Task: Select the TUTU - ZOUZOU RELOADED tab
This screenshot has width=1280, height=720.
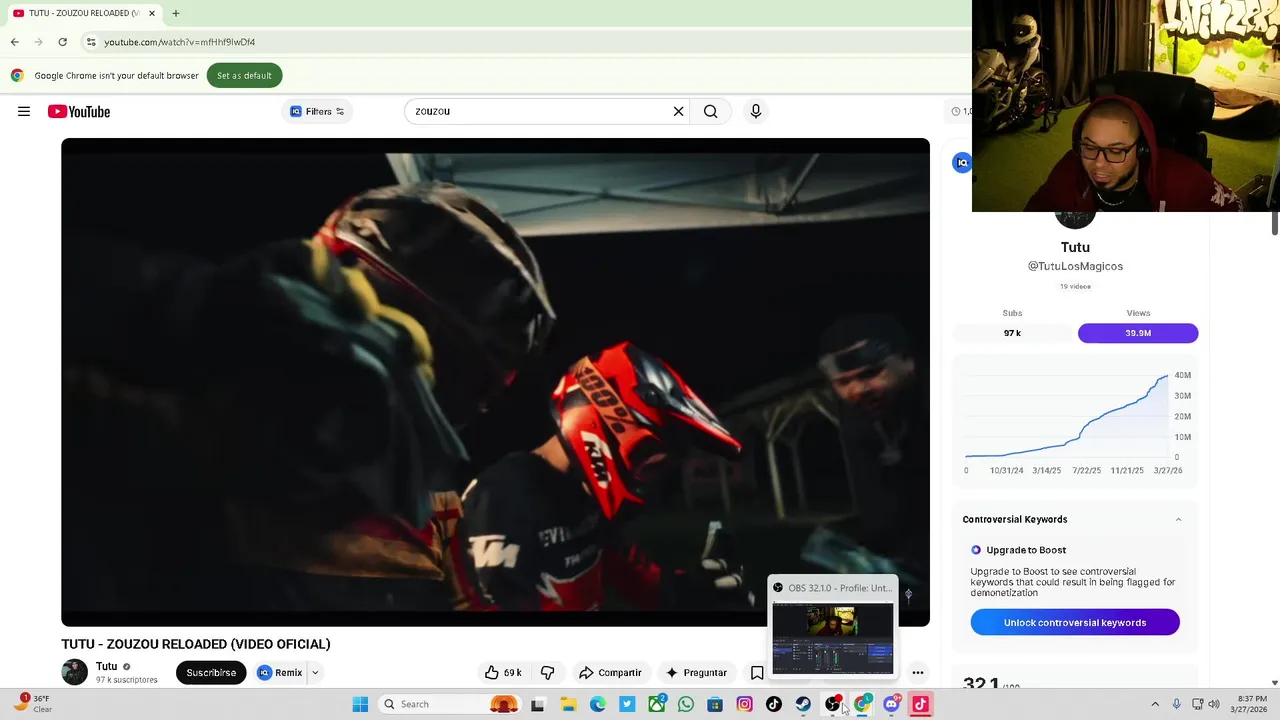Action: [x=84, y=13]
